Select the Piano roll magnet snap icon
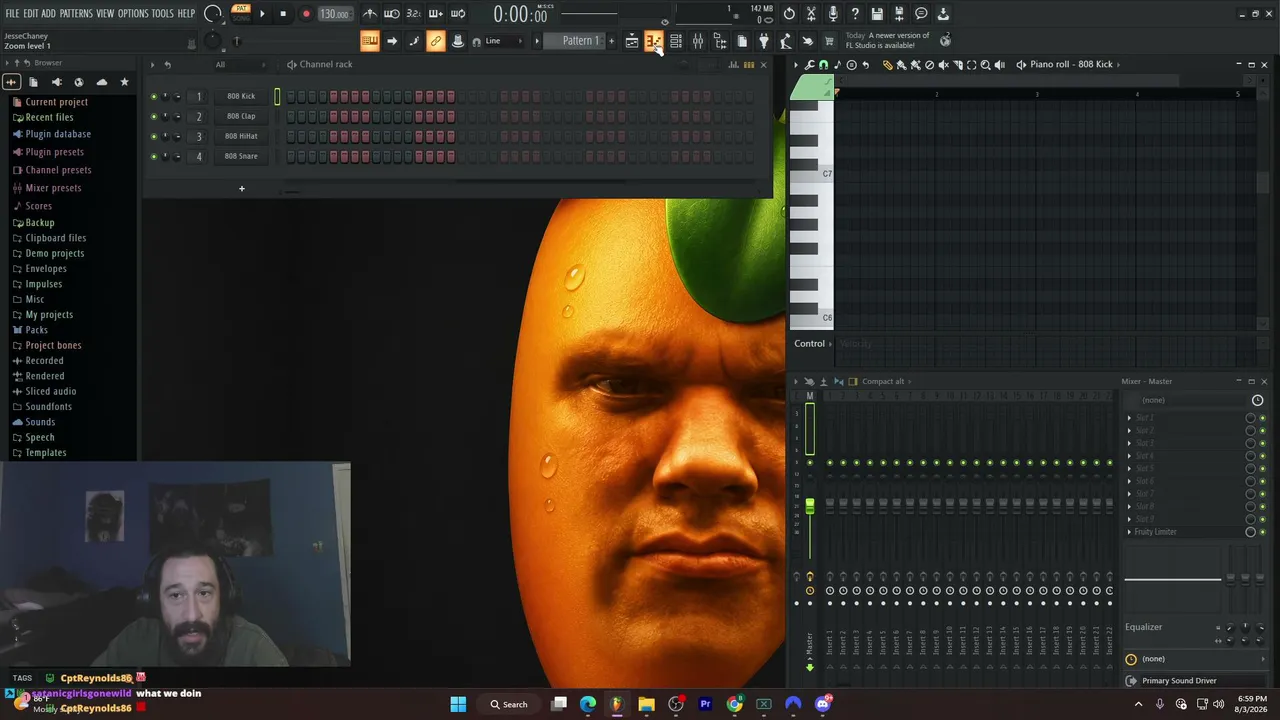1280x720 pixels. click(823, 65)
